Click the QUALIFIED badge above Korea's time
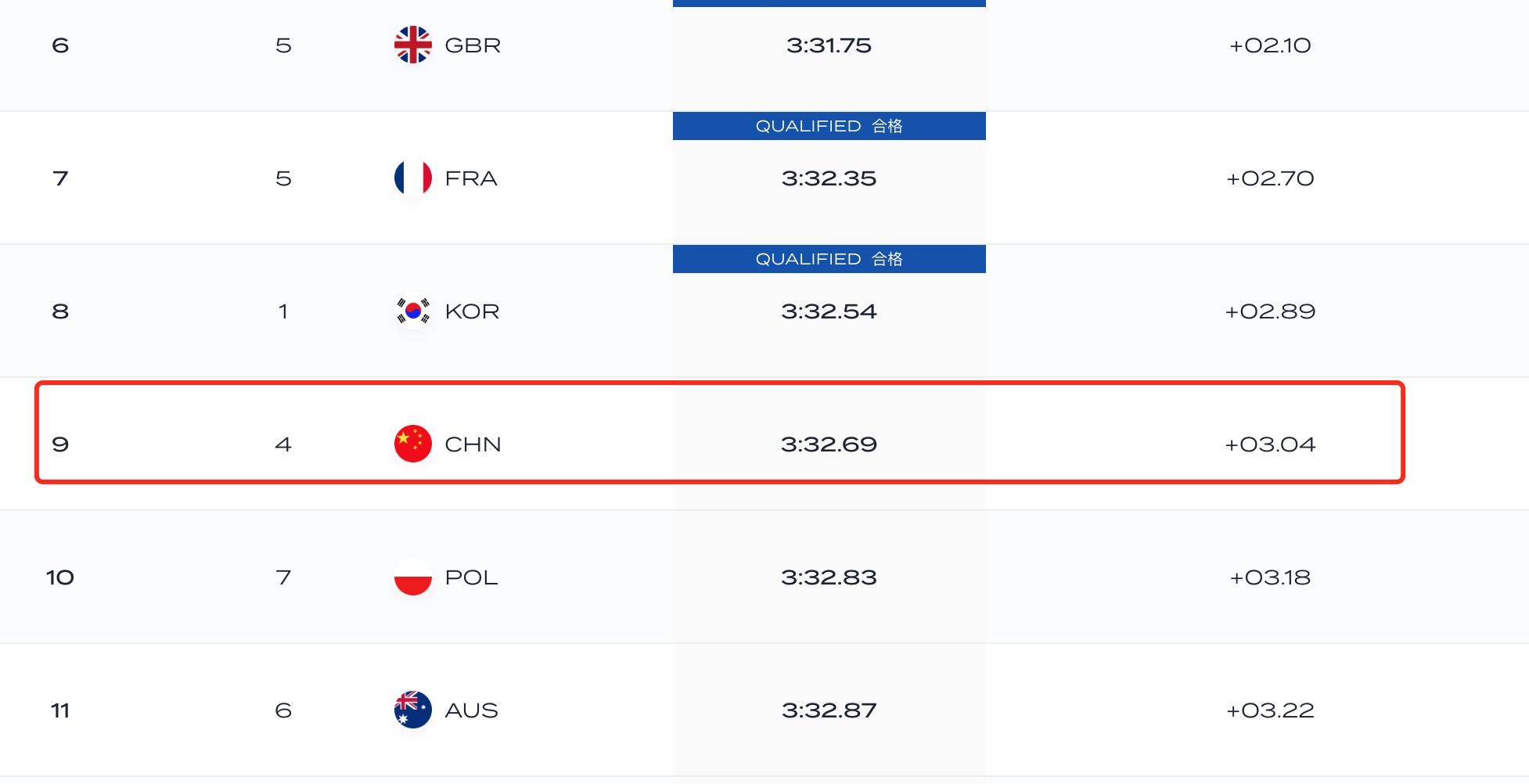 click(x=829, y=259)
